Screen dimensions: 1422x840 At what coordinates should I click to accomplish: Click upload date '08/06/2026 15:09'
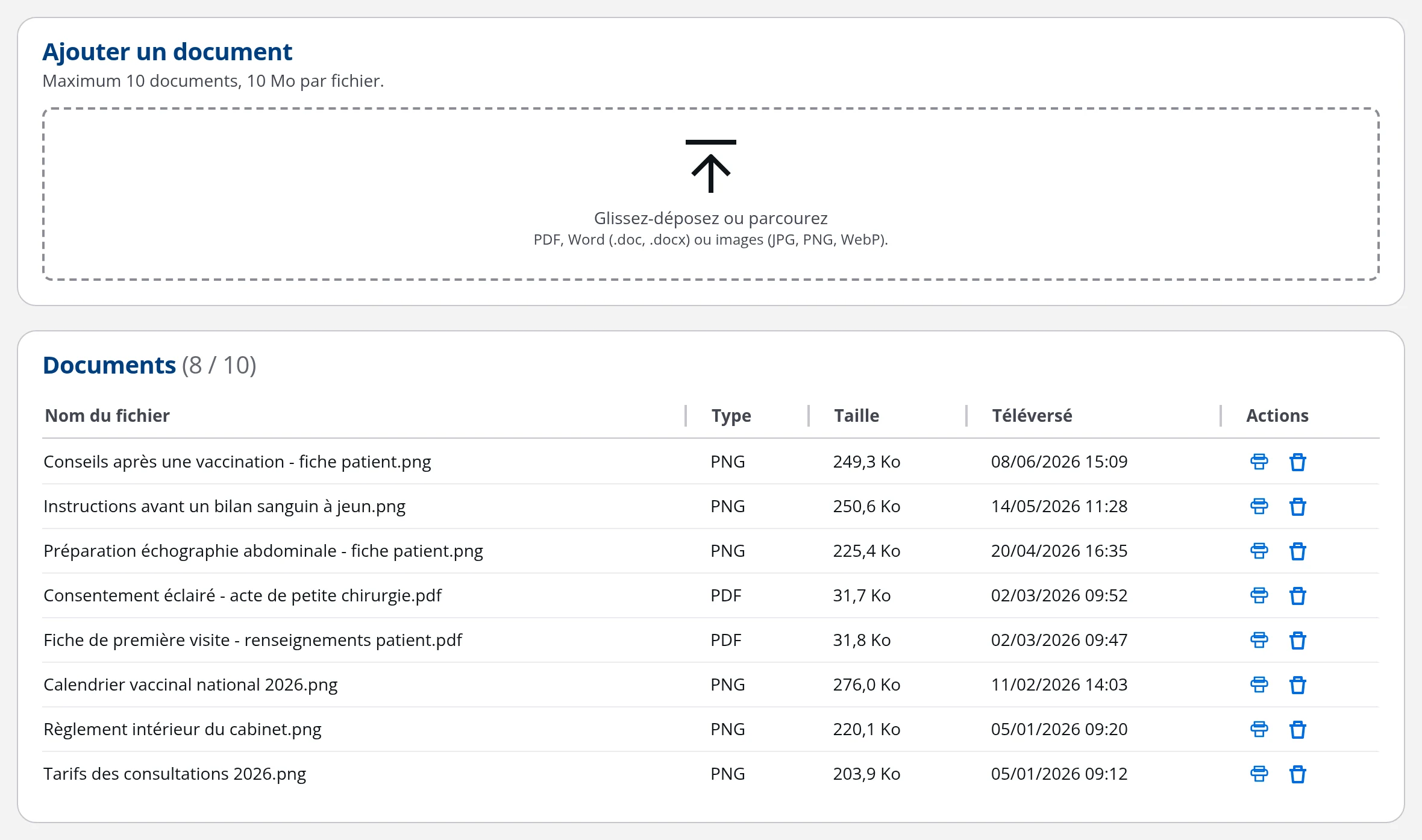[x=1059, y=462]
